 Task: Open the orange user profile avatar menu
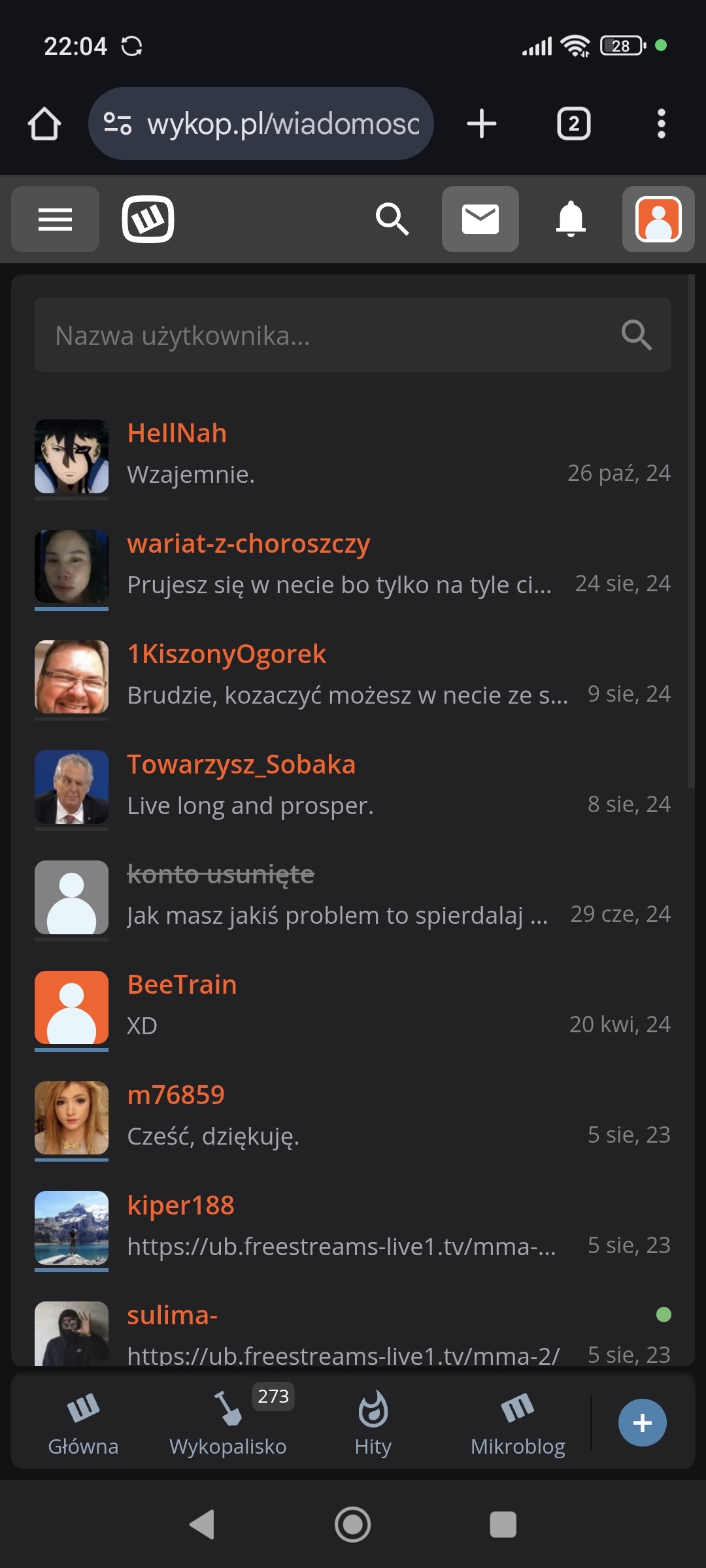coord(658,219)
